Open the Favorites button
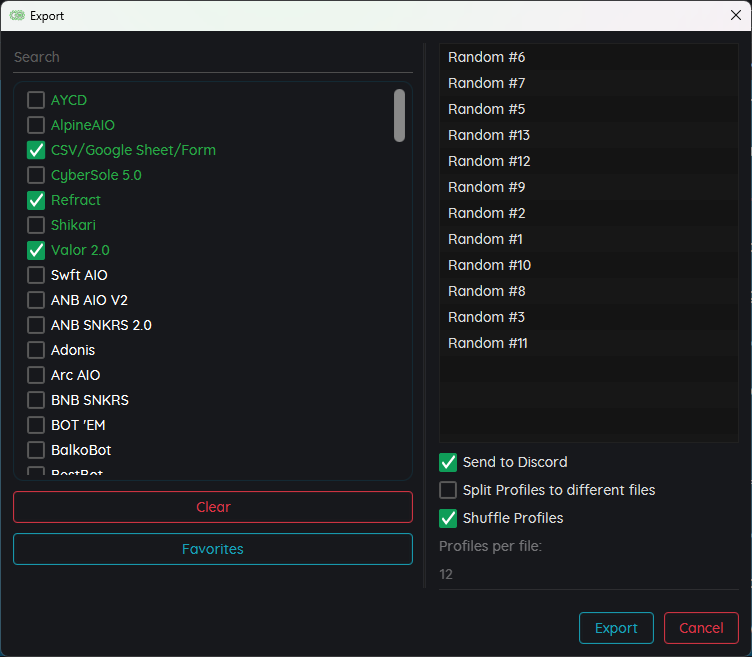Image resolution: width=752 pixels, height=657 pixels. pyautogui.click(x=212, y=549)
